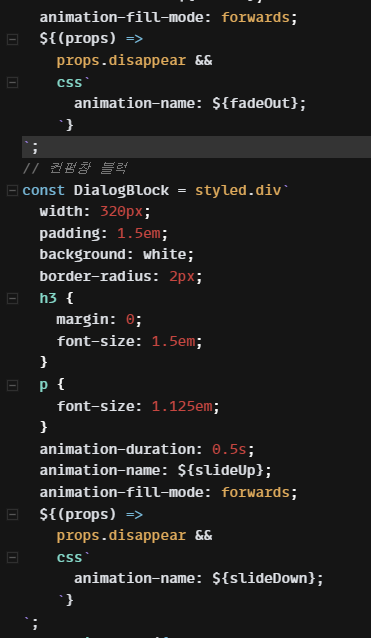The width and height of the screenshot is (371, 638).
Task: Click 'animation-fill-mode: forwards;' line above fadeOut block
Action: pos(169,18)
